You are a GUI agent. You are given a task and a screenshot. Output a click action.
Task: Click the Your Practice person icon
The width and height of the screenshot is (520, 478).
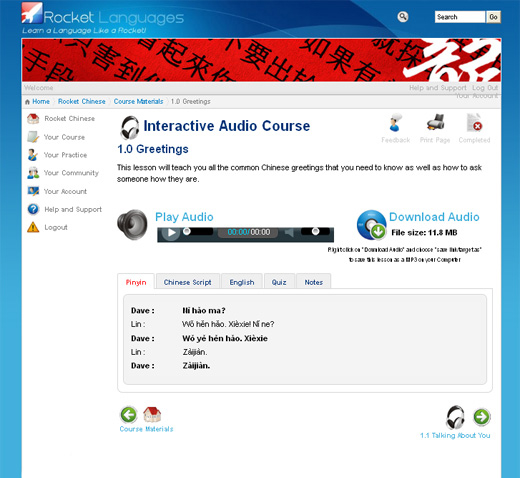32,155
